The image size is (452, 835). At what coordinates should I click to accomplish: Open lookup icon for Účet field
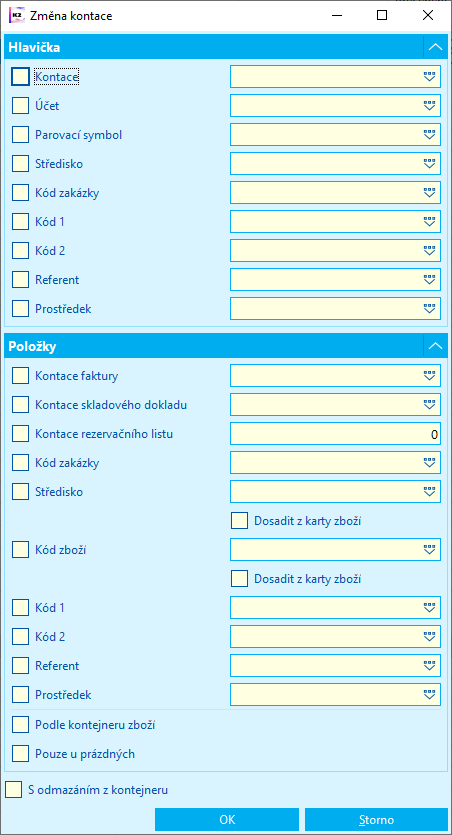click(x=430, y=106)
